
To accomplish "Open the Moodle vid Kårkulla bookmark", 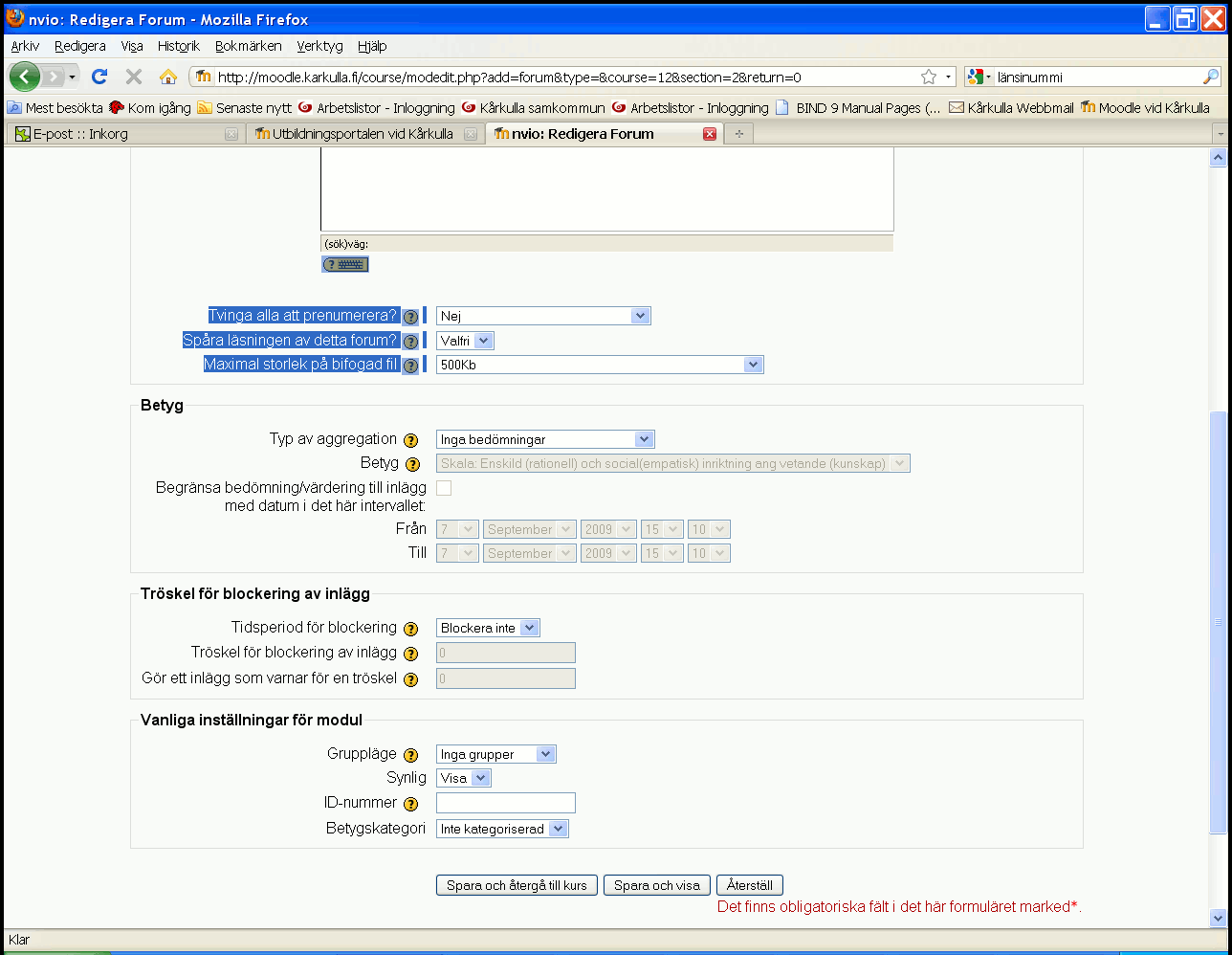I will (1145, 108).
